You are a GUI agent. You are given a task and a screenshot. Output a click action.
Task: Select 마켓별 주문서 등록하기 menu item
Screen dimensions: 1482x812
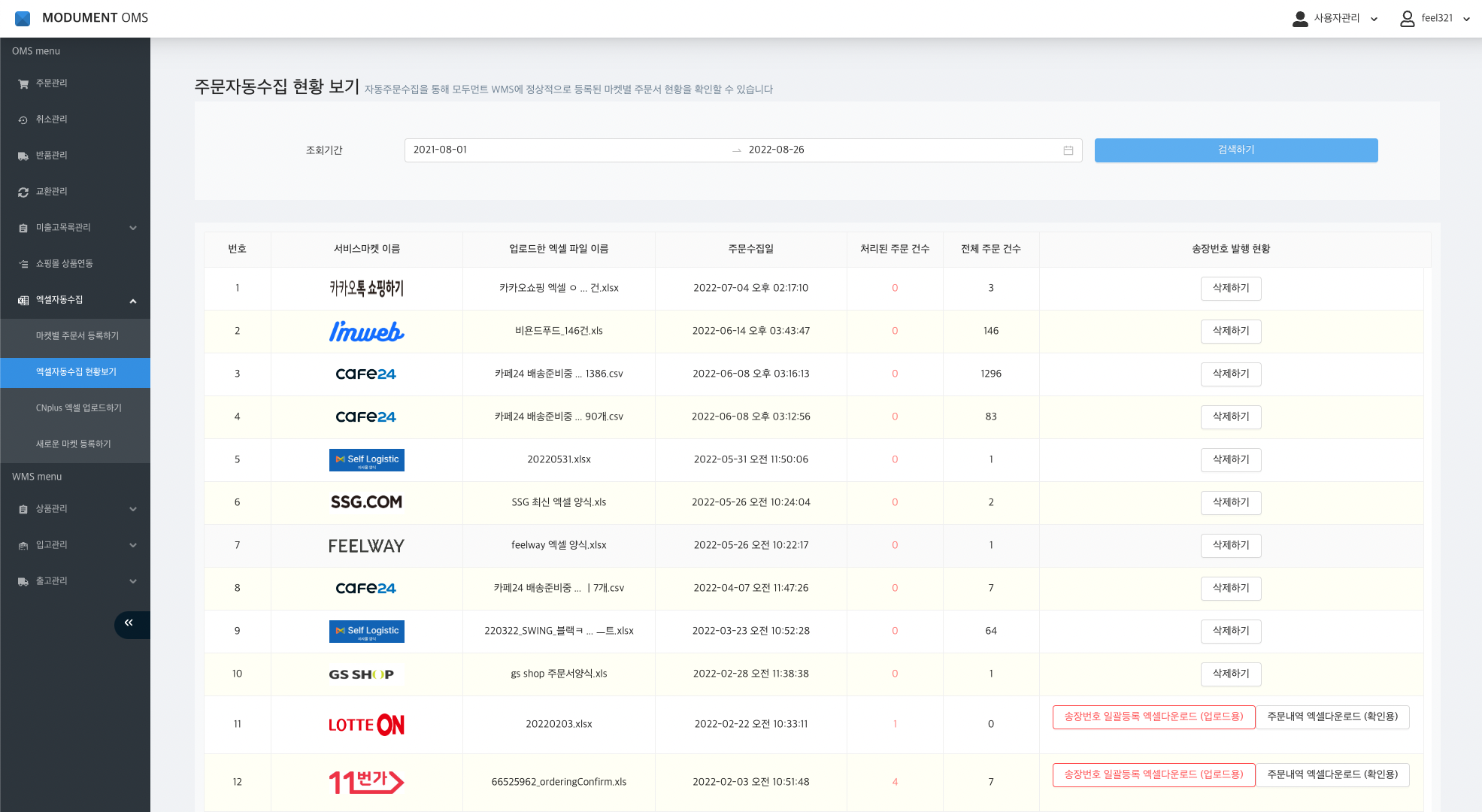pyautogui.click(x=77, y=336)
